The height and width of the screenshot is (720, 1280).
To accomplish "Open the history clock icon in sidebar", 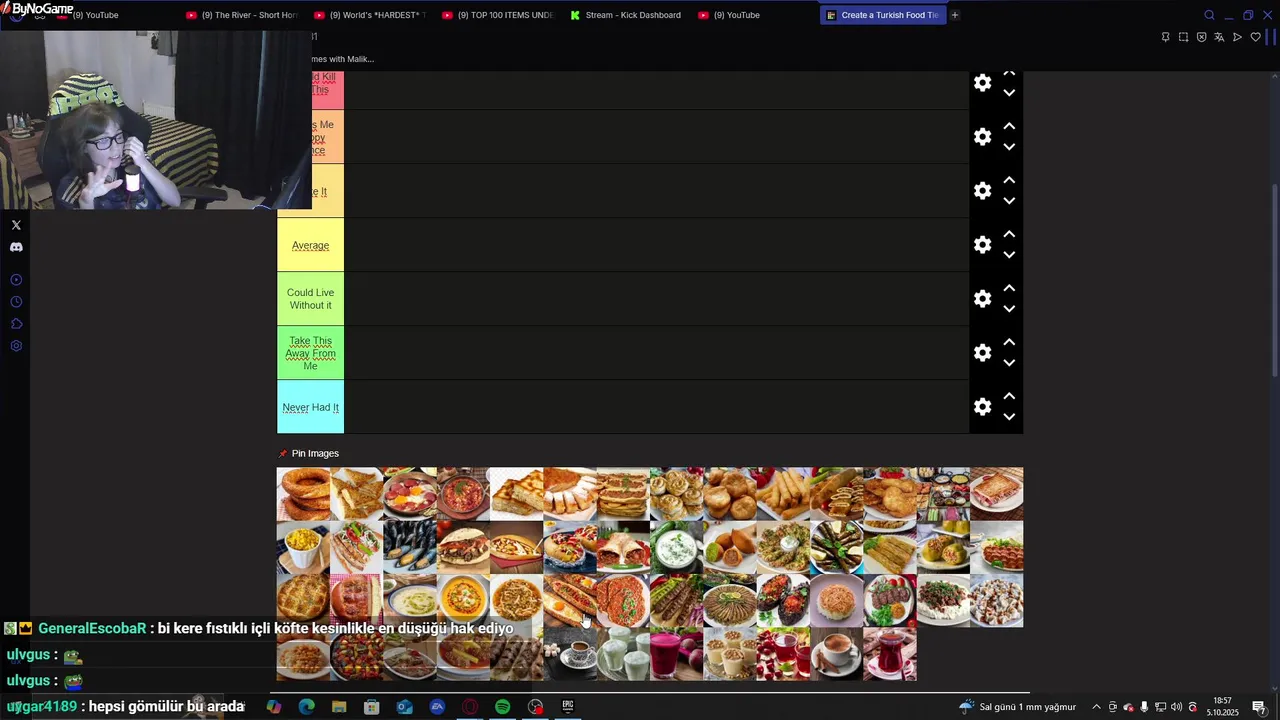I will pos(16,302).
